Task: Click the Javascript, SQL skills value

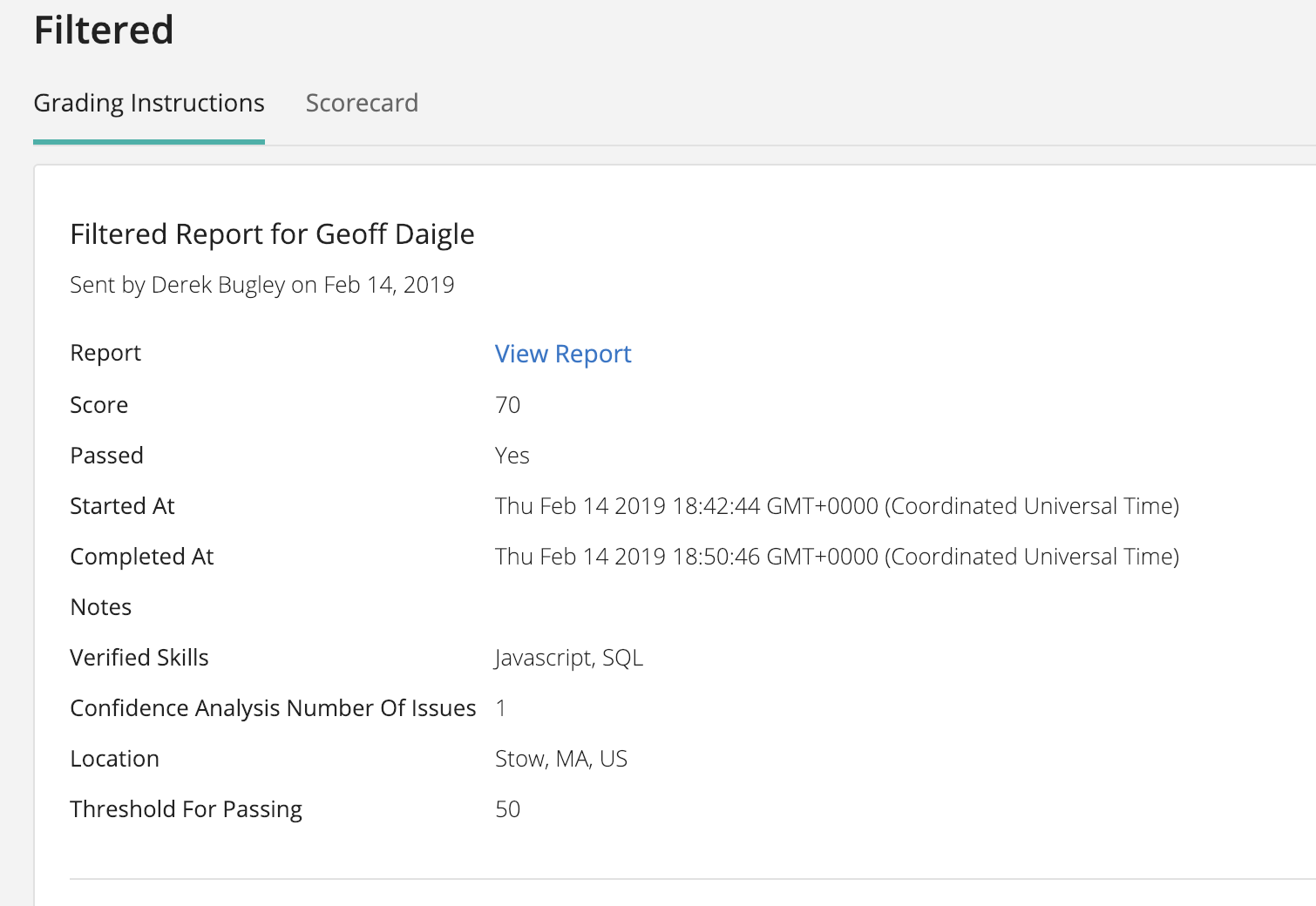Action: tap(568, 658)
